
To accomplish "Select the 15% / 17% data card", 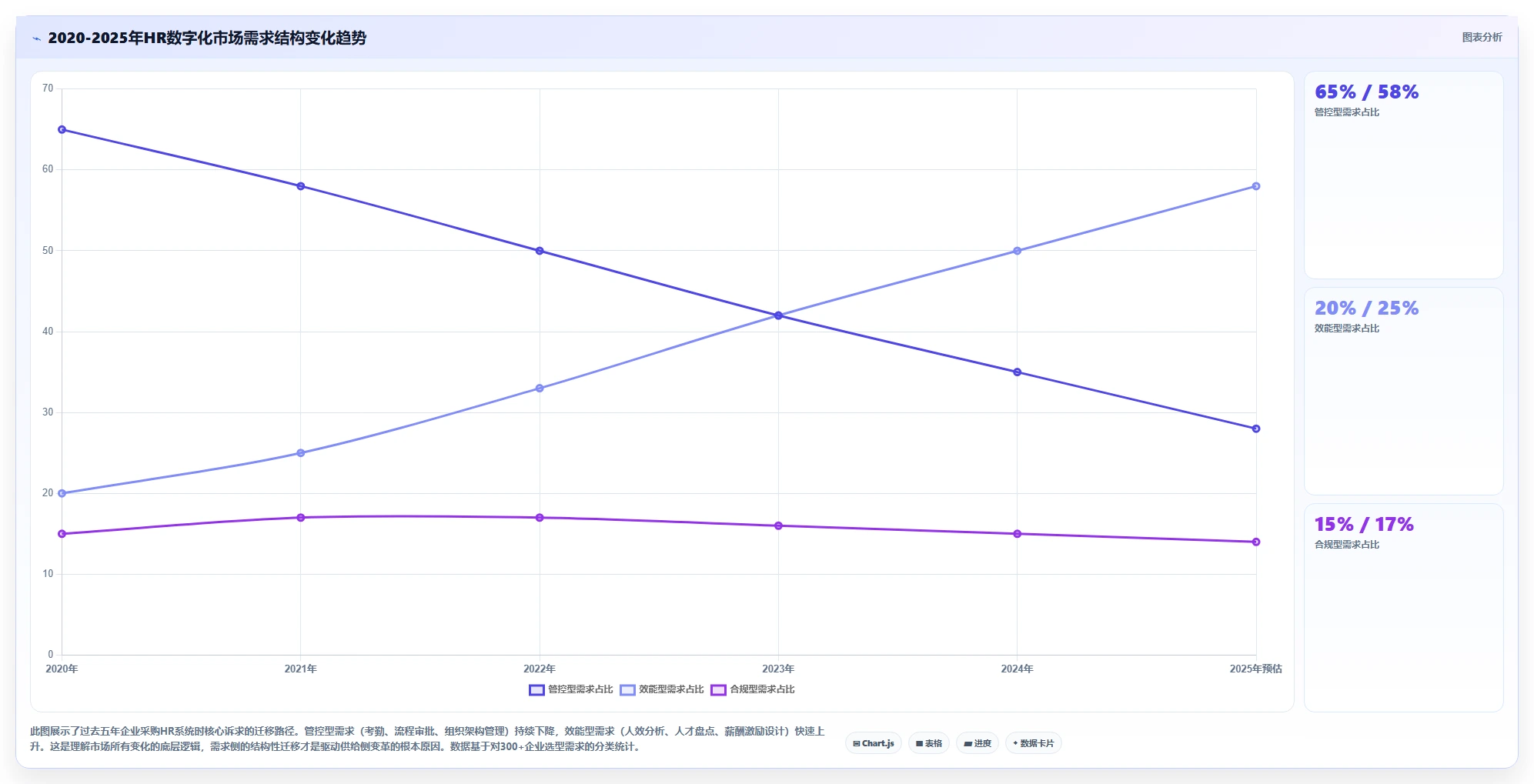I will [1403, 608].
